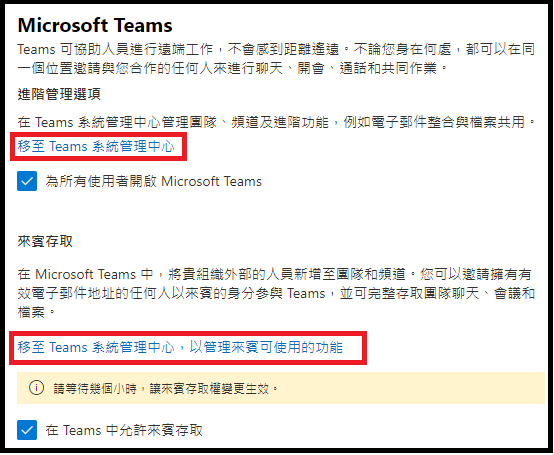
Task: Click 聊天、開會、通話和共同作業 text line
Action: tap(352, 68)
